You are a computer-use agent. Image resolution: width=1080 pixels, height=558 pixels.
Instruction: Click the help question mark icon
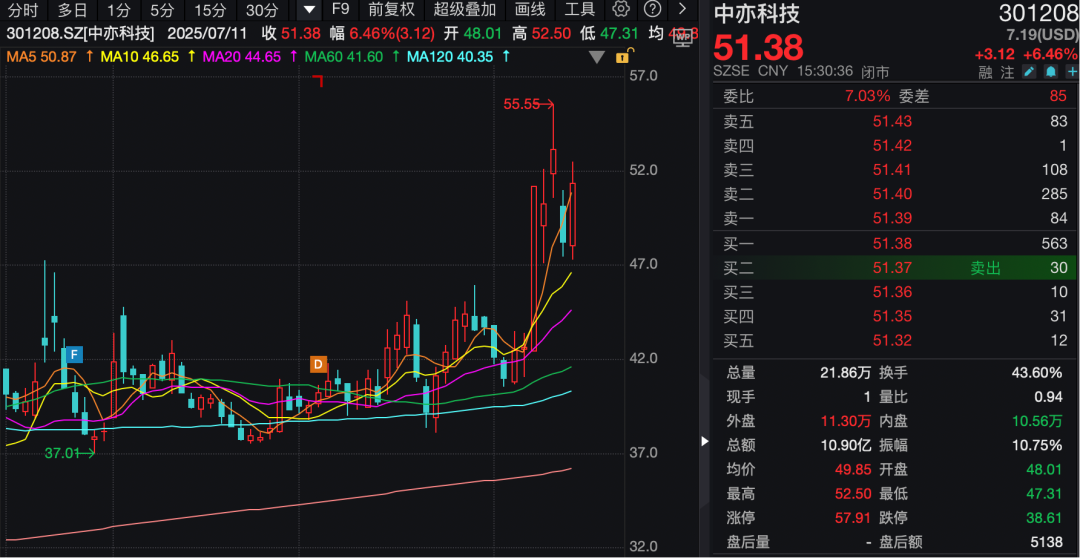[x=652, y=10]
